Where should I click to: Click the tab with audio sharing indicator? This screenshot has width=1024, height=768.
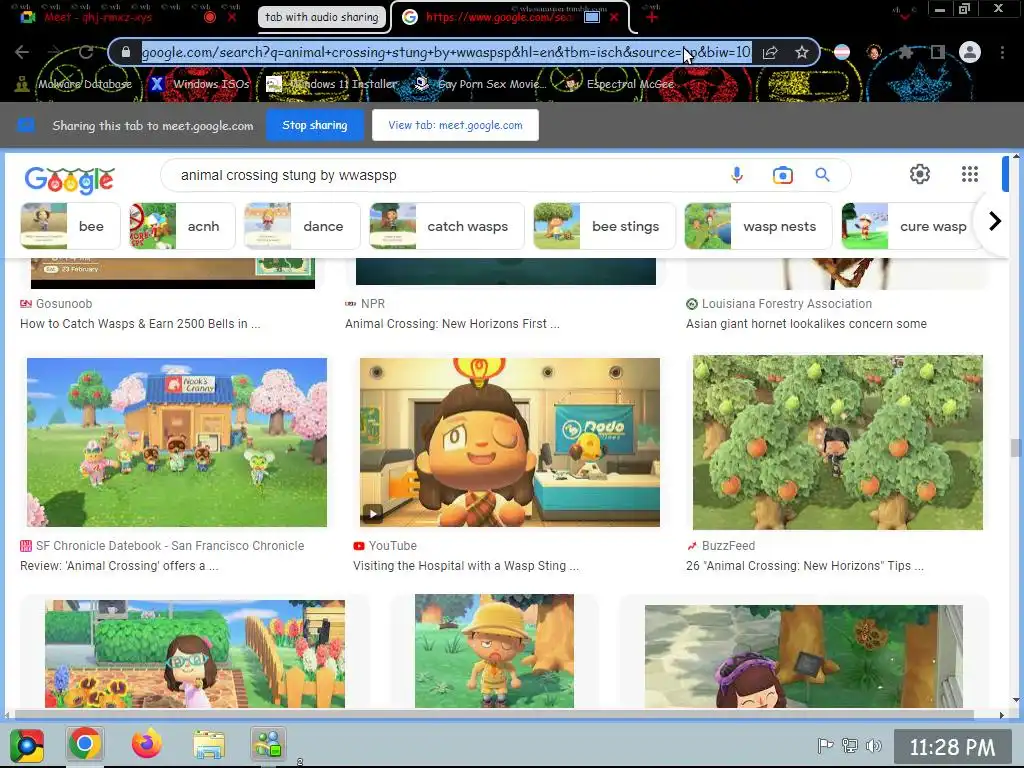[321, 17]
